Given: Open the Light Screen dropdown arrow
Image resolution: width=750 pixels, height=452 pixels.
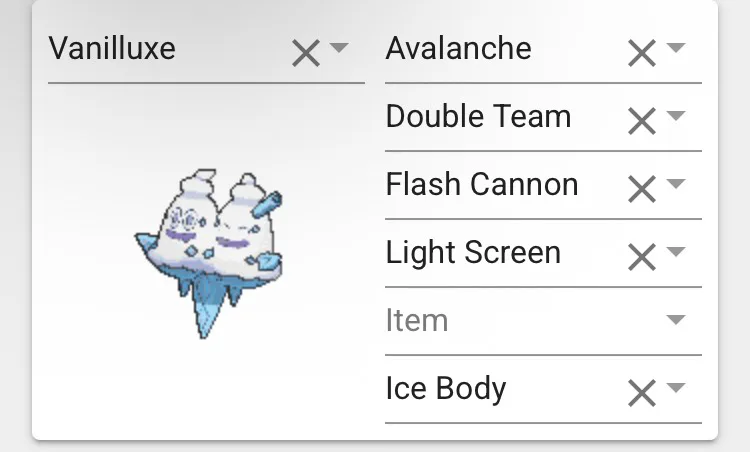Looking at the screenshot, I should click(x=676, y=252).
